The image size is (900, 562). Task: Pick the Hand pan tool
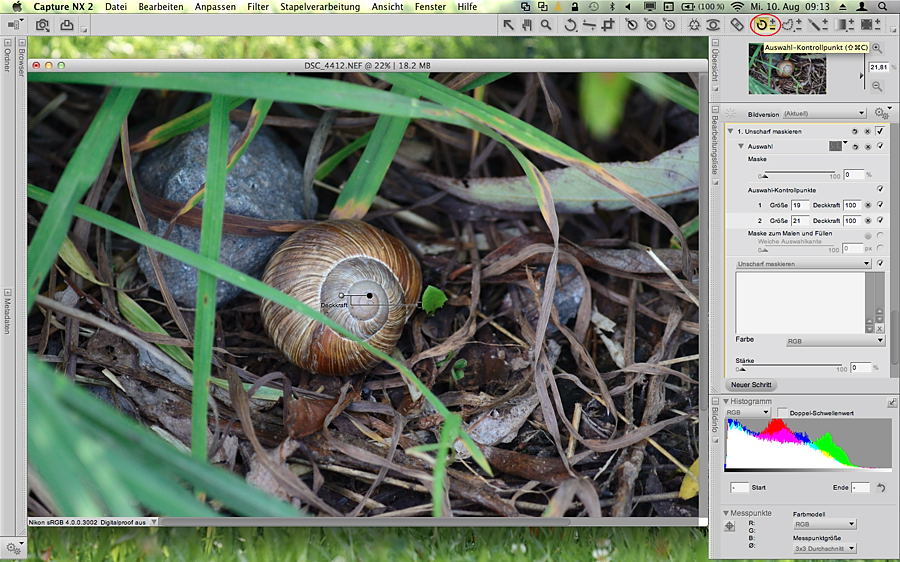(527, 25)
